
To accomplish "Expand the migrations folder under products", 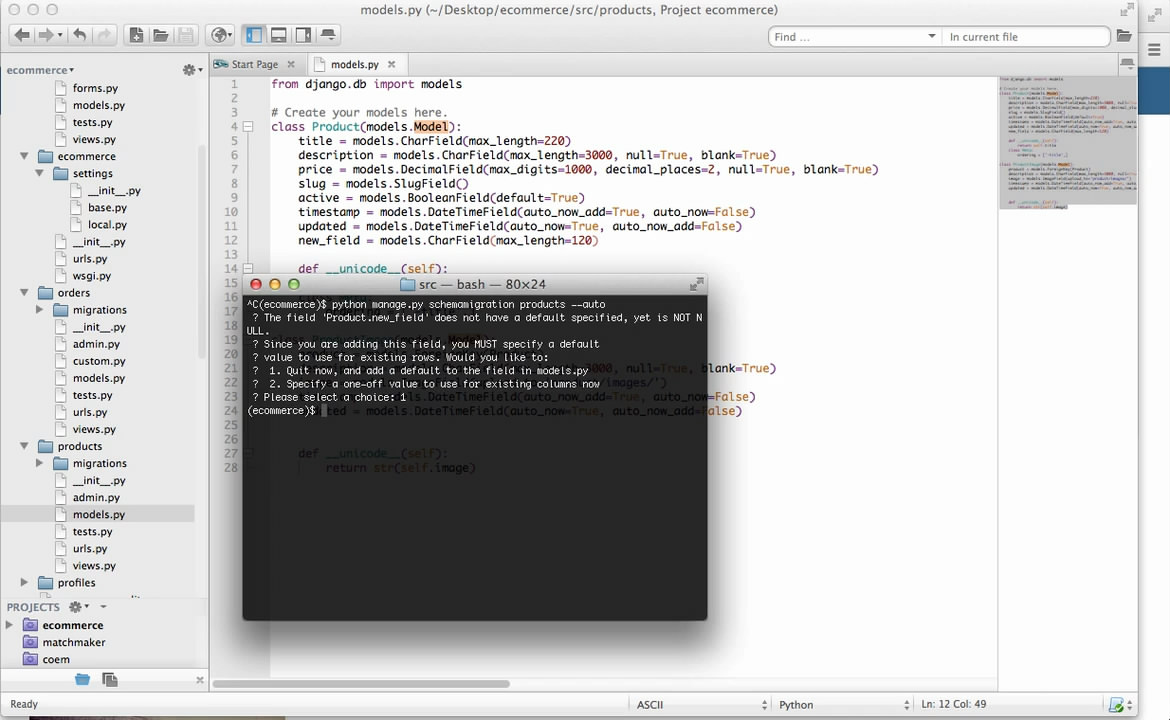I will (40, 463).
